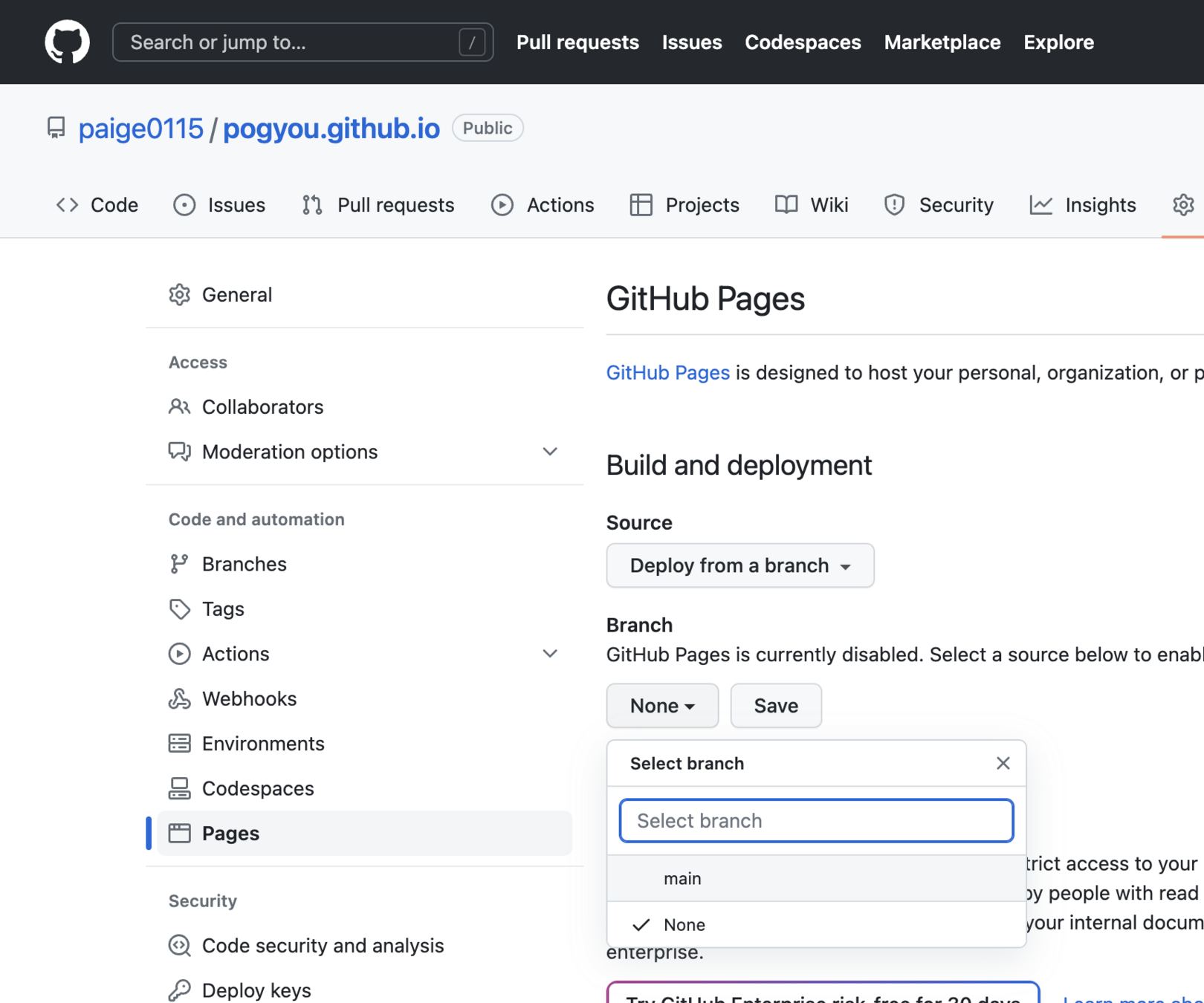Open the paige0115 owner link
The width and height of the screenshot is (1204, 1003).
(140, 129)
